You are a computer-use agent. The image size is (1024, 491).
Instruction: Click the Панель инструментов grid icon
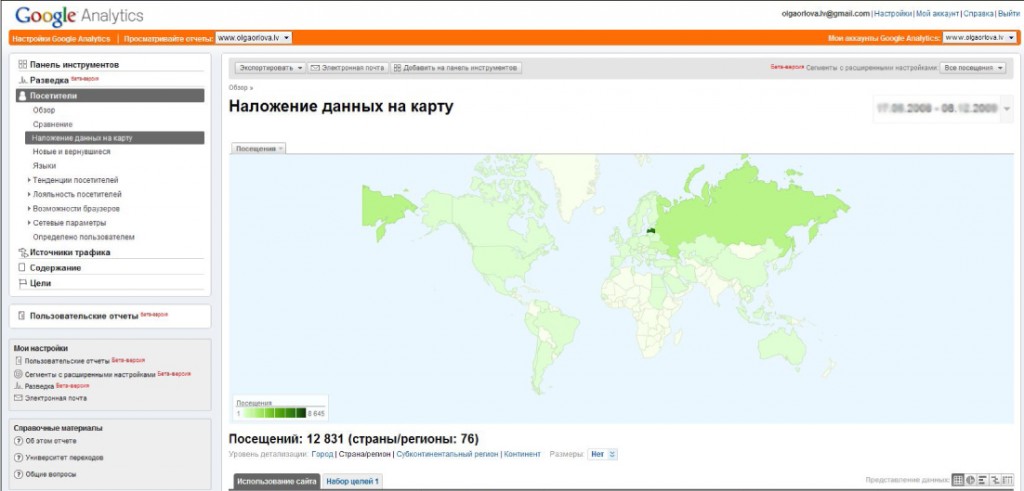pos(23,65)
